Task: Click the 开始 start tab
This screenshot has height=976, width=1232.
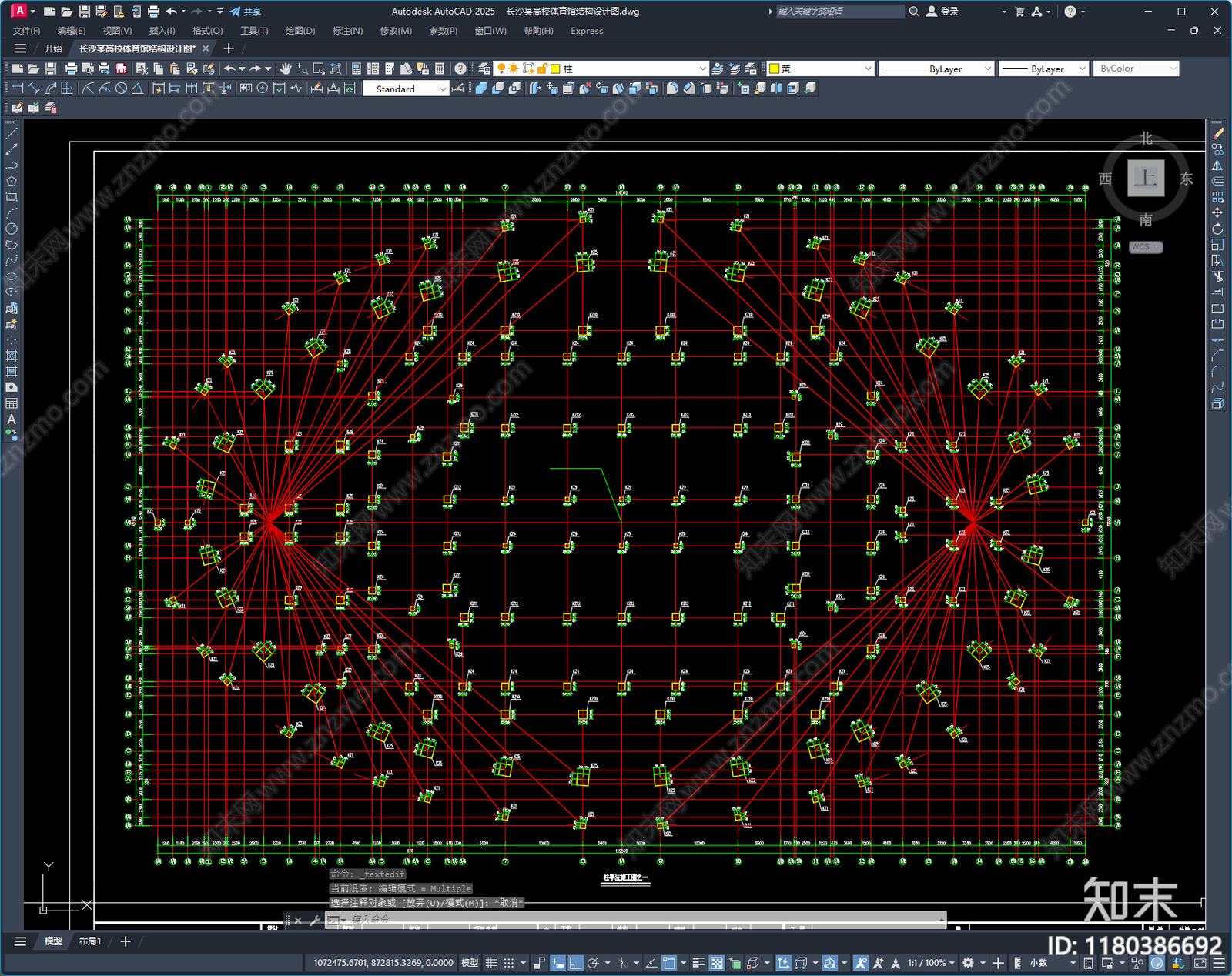Action: (x=53, y=48)
